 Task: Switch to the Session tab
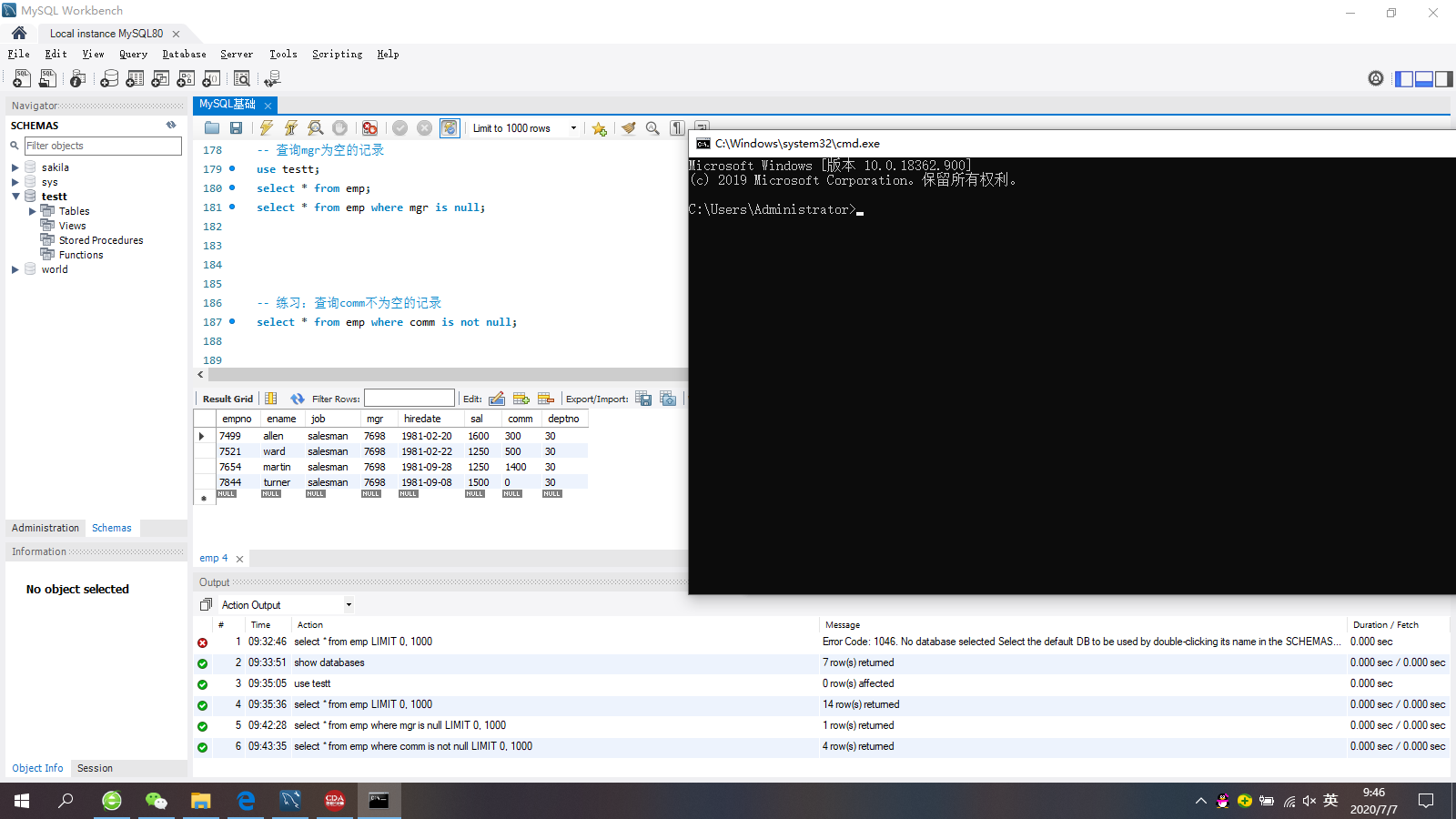[x=95, y=768]
